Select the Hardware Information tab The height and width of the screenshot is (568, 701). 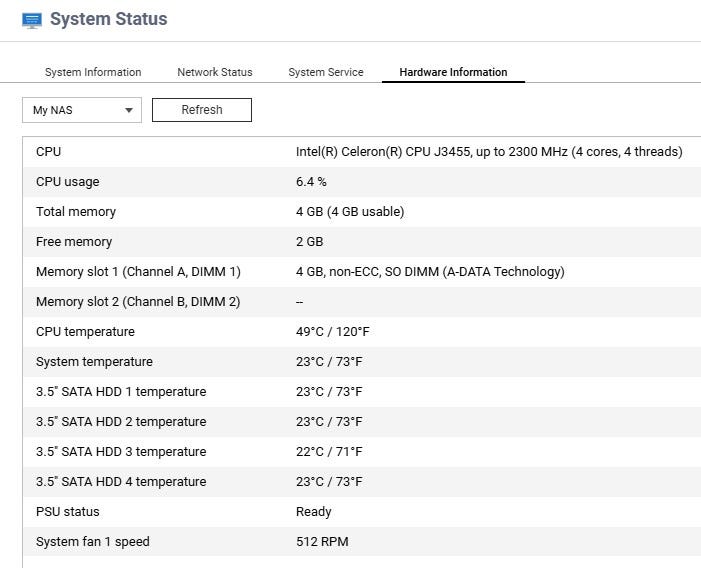pos(453,72)
